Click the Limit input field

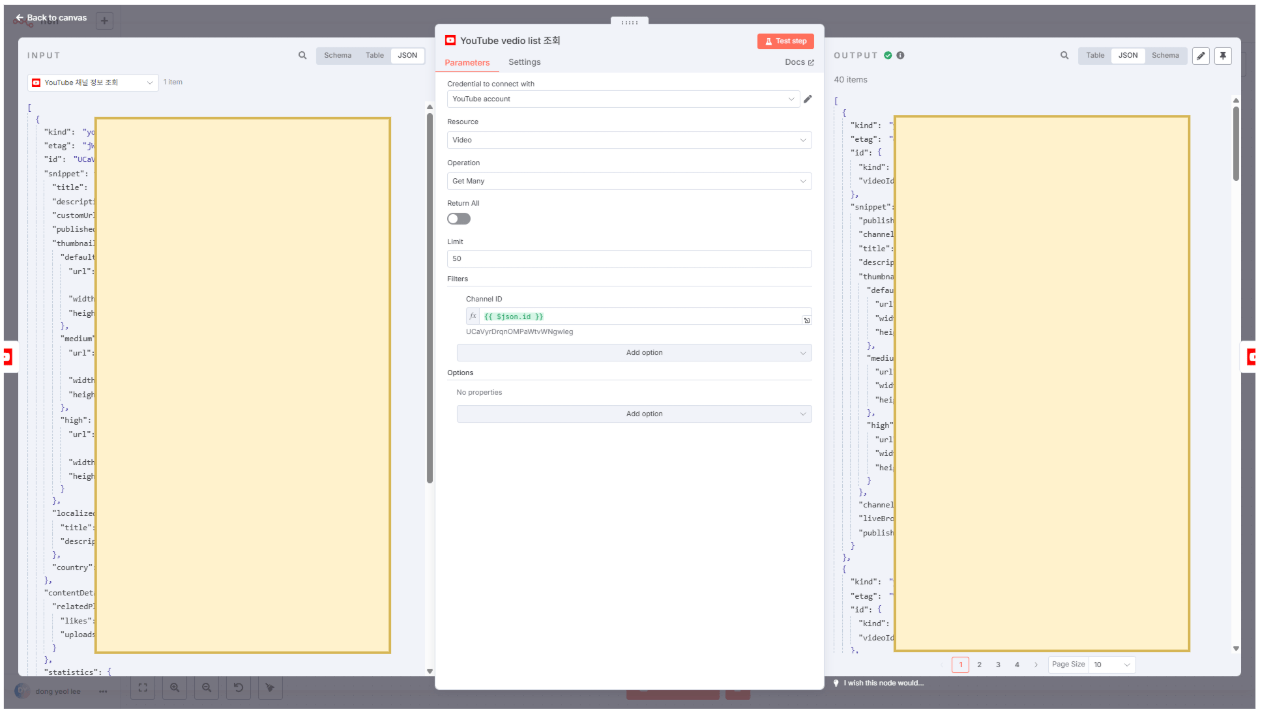coord(629,259)
